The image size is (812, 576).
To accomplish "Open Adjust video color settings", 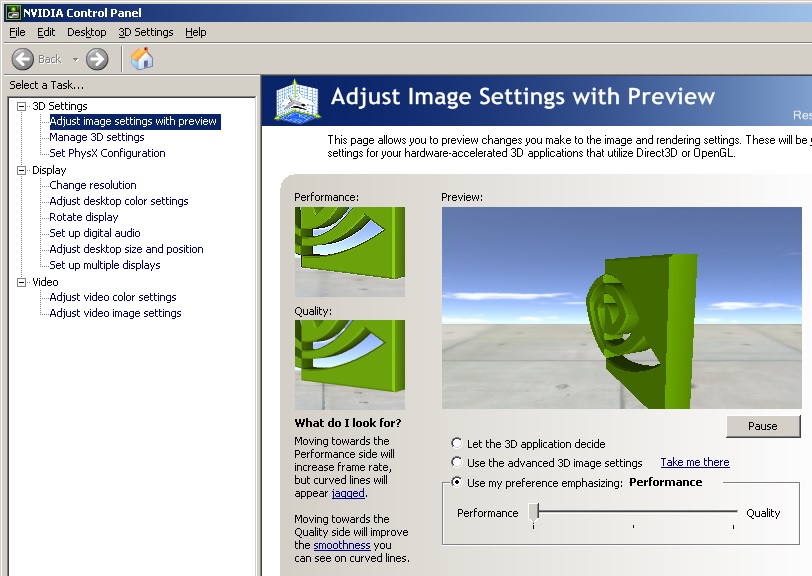I will coord(113,297).
